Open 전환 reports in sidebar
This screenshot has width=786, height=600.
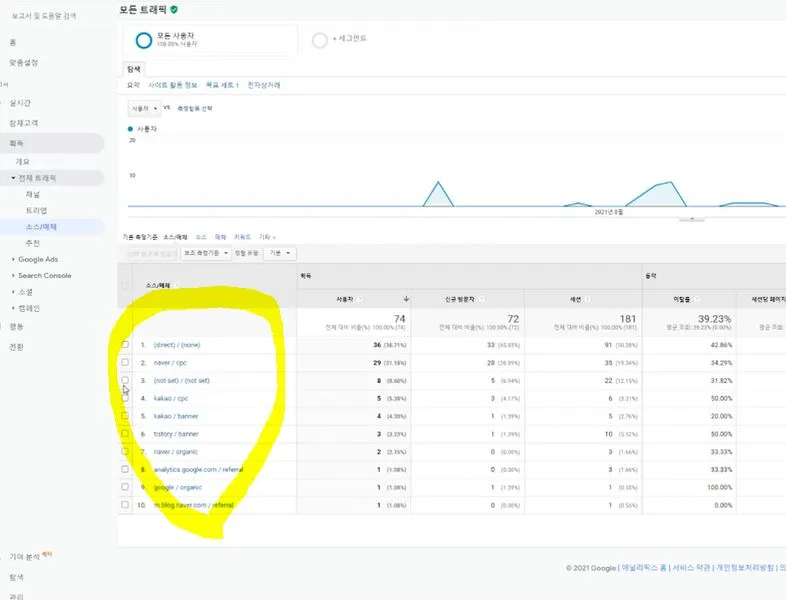pos(16,346)
